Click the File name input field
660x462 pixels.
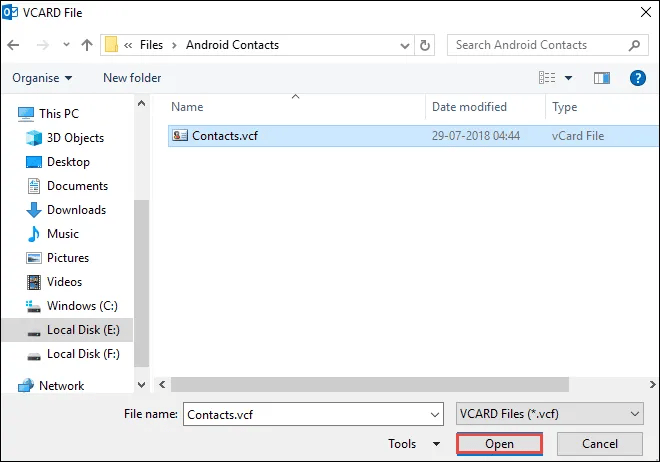[305, 414]
